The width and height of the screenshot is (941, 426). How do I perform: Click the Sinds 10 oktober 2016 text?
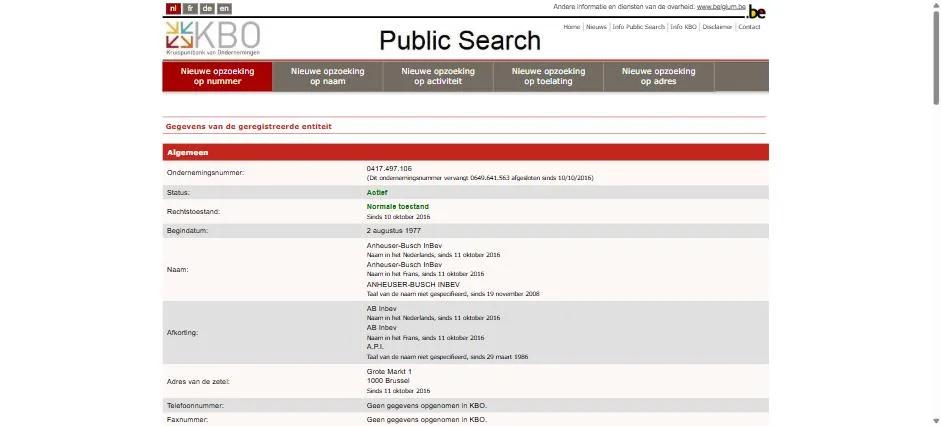(398, 217)
